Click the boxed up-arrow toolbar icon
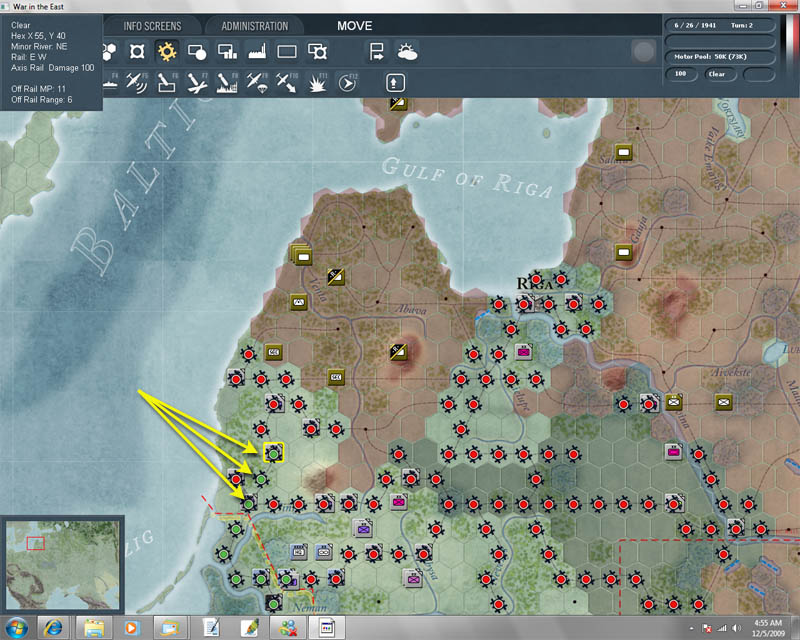Viewport: 800px width, 640px height. pos(395,83)
